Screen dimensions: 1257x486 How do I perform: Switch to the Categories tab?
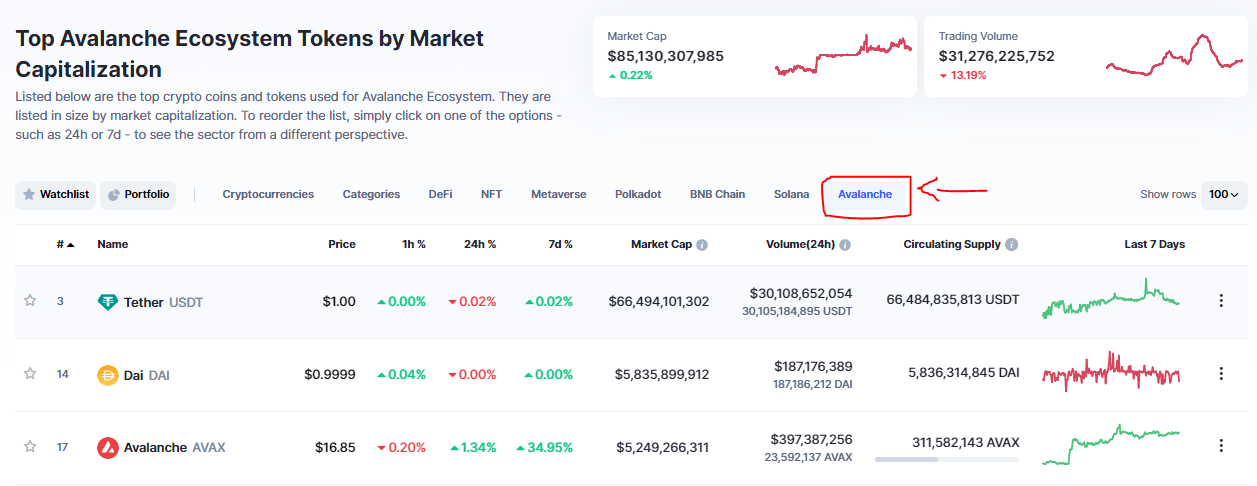click(371, 195)
